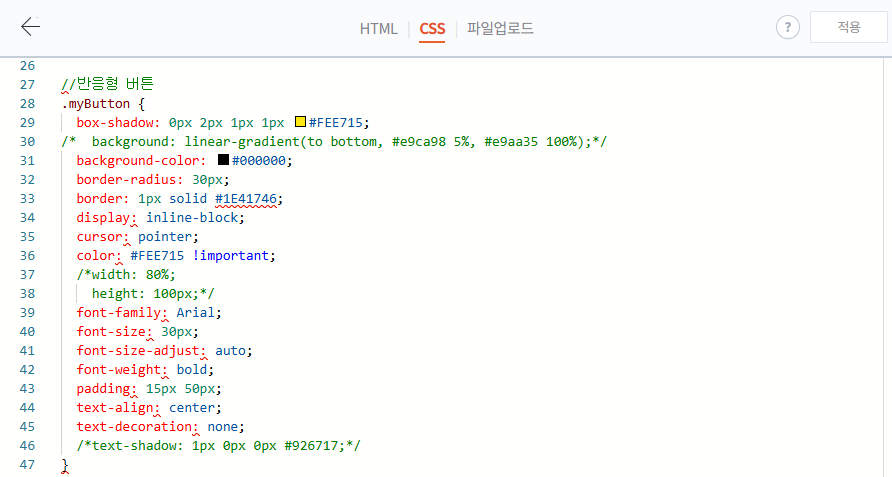
Task: Click line number 26 in the gutter
Action: [27, 65]
